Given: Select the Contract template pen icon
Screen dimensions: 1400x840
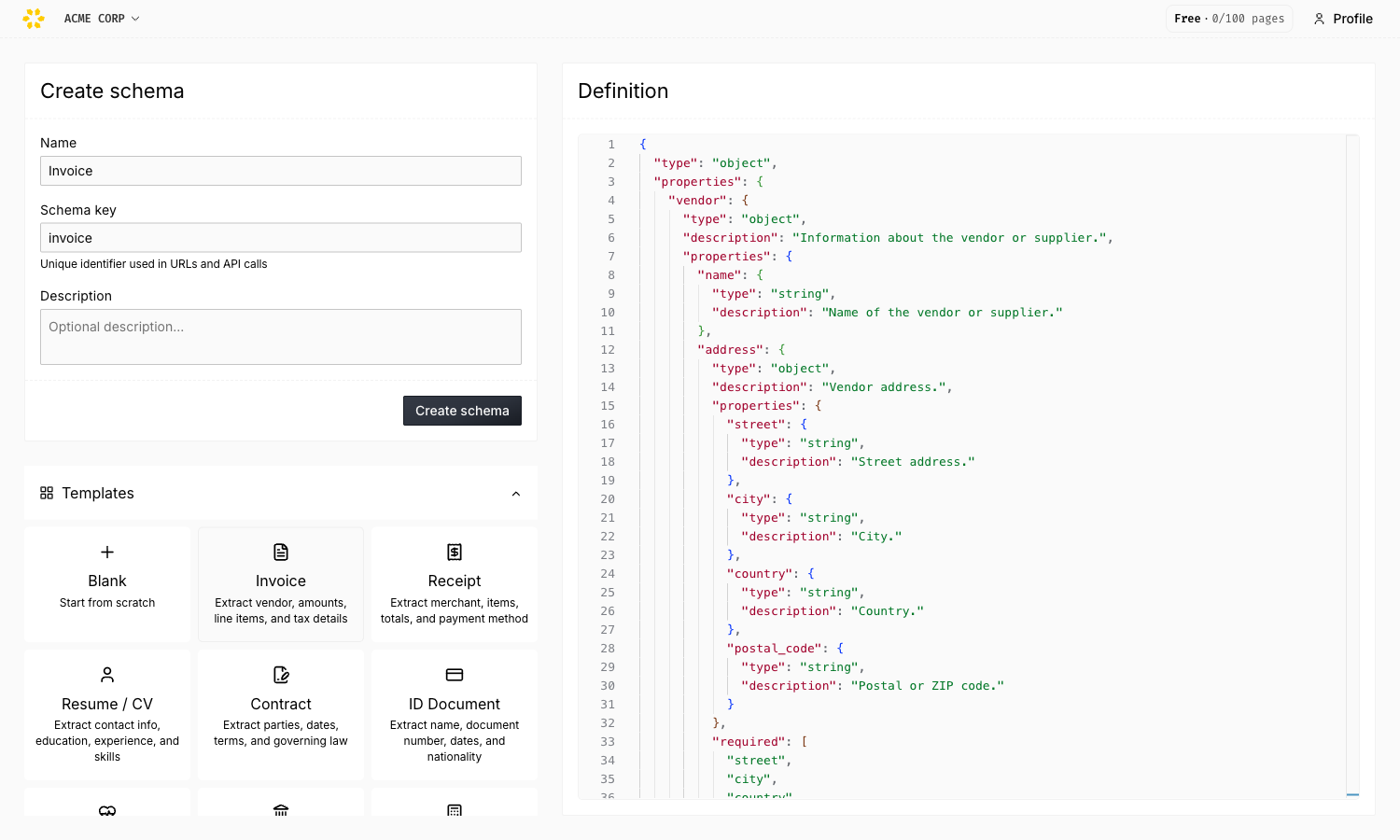Looking at the screenshot, I should click(x=281, y=675).
